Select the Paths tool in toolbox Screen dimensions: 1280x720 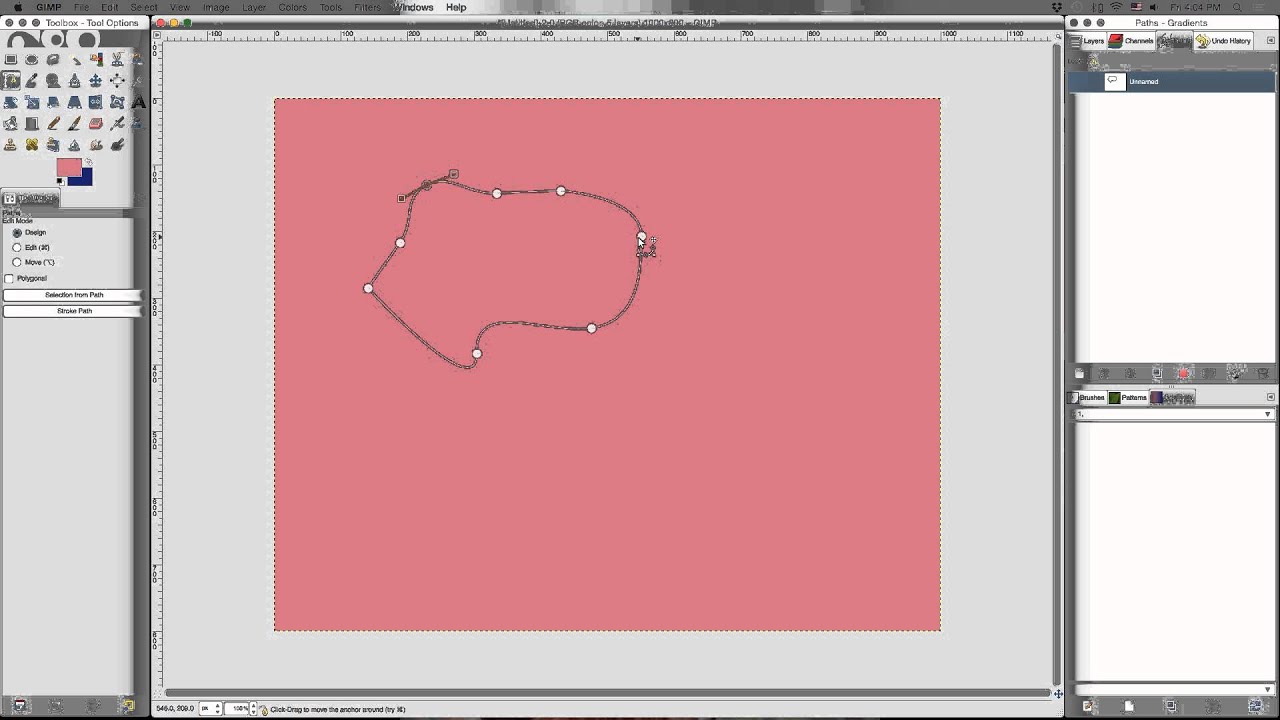coord(11,81)
